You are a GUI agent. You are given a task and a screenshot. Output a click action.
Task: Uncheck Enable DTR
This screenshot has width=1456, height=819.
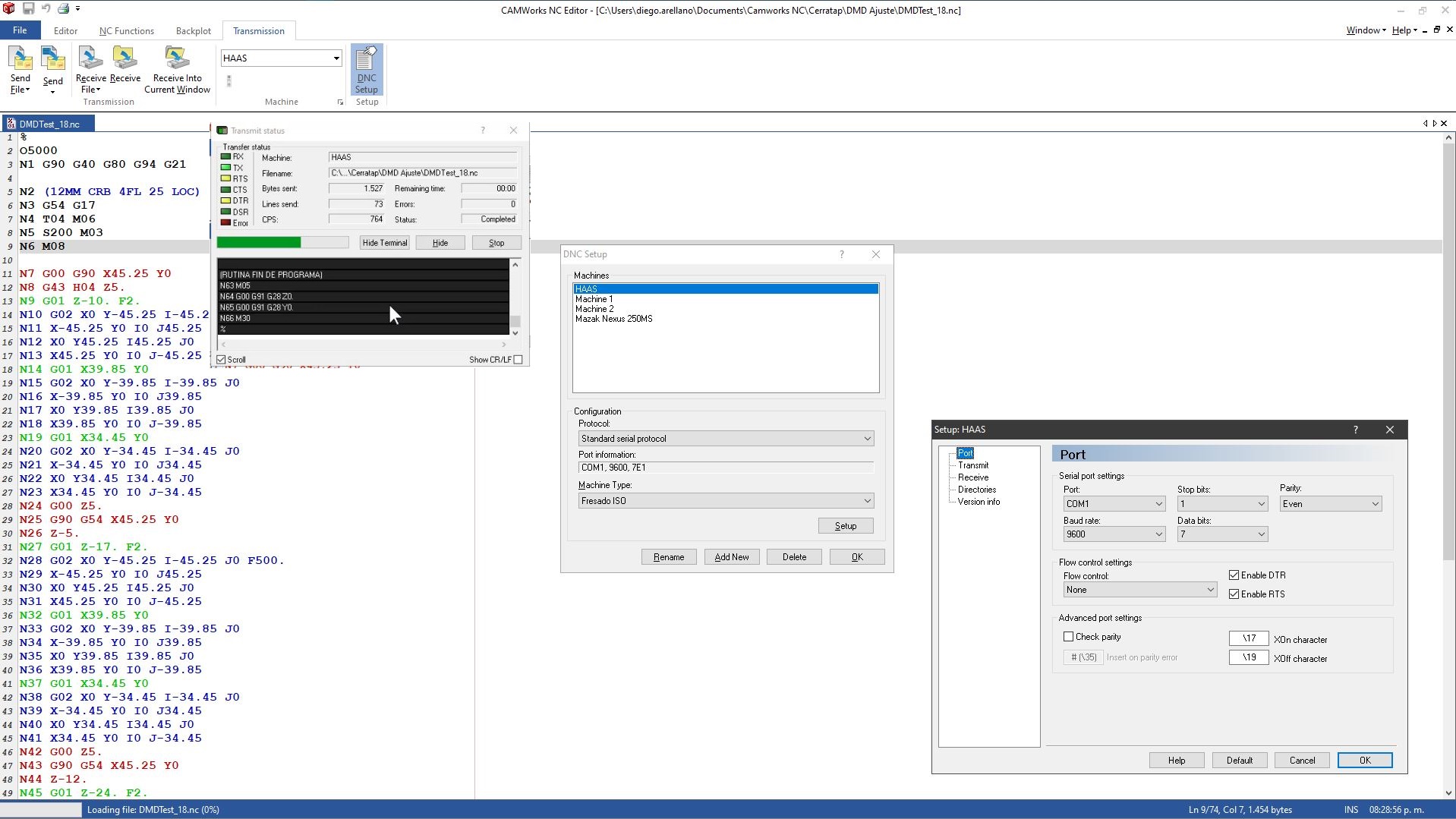point(1234,575)
